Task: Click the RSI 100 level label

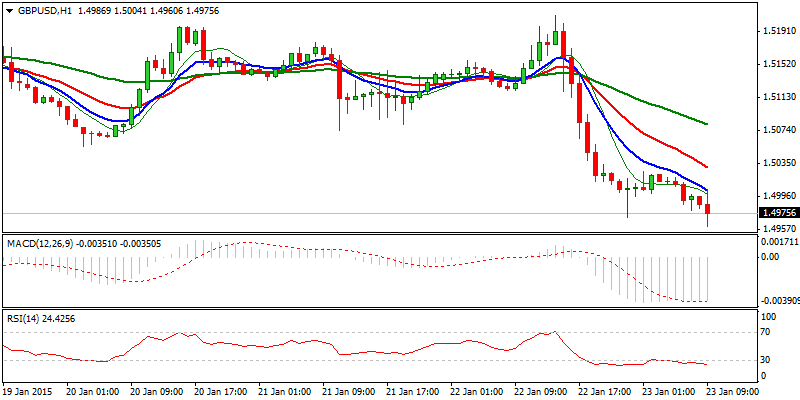Action: (x=769, y=317)
